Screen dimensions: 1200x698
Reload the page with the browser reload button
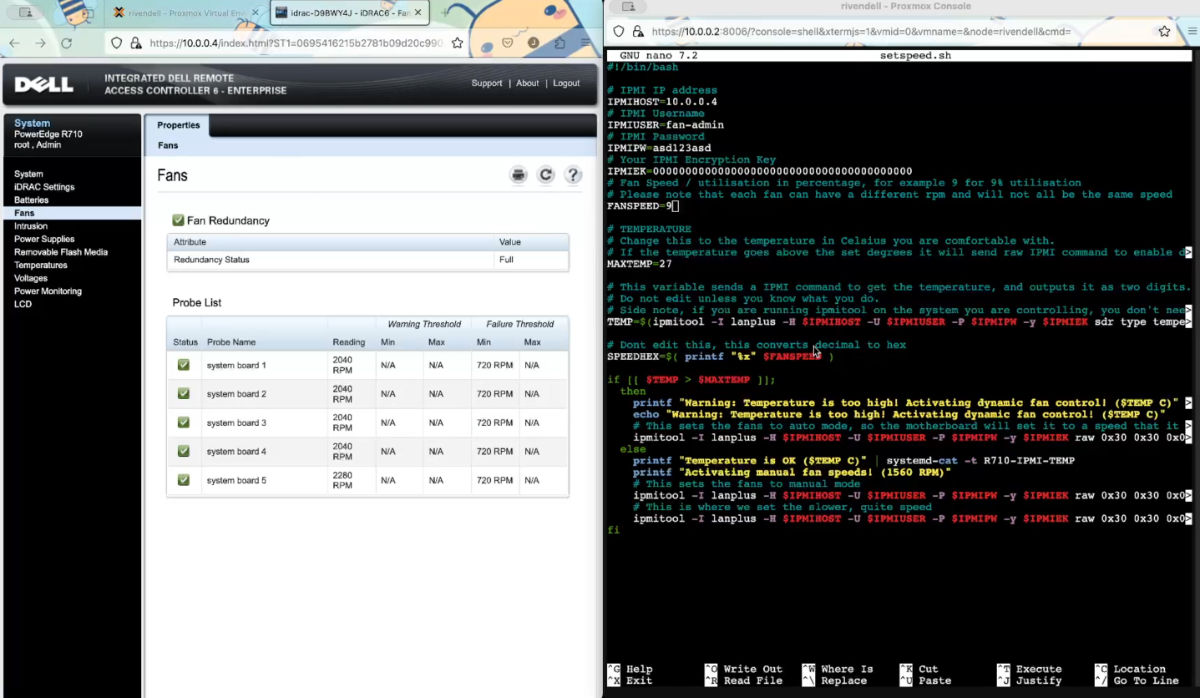coord(66,44)
